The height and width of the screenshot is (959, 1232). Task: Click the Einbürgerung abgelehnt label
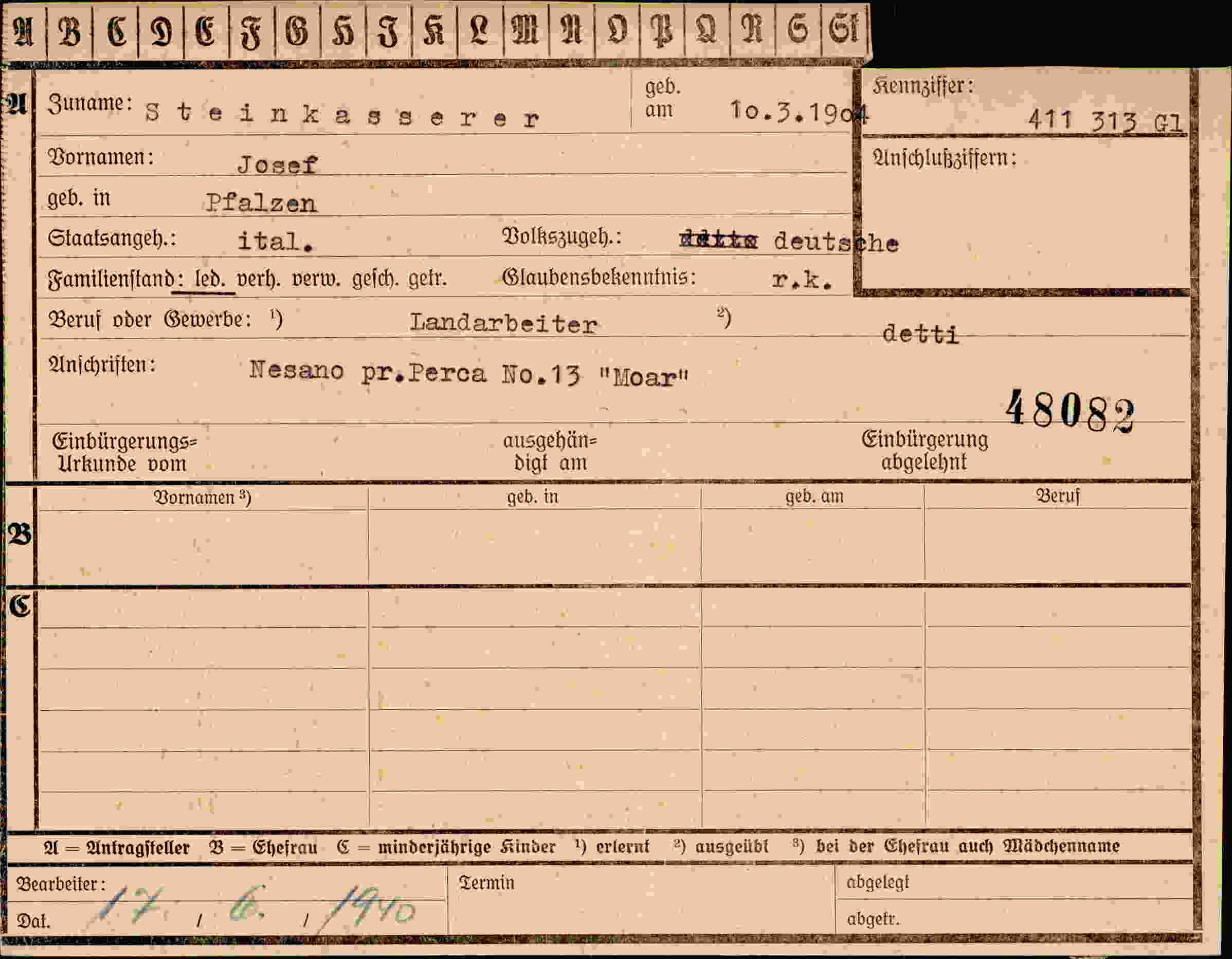tap(925, 451)
